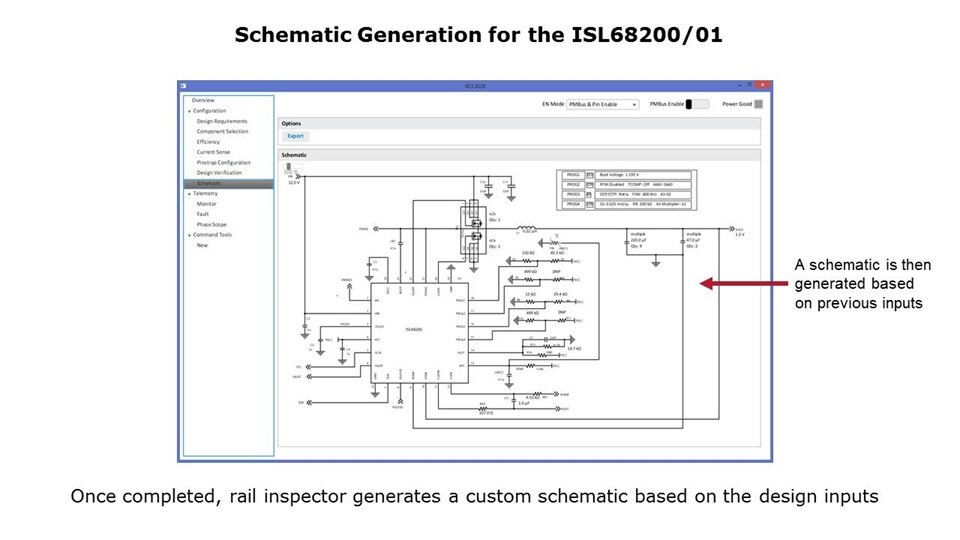960x540 pixels.
Task: Click the 12.0 V VIN input connector
Action: (298, 176)
